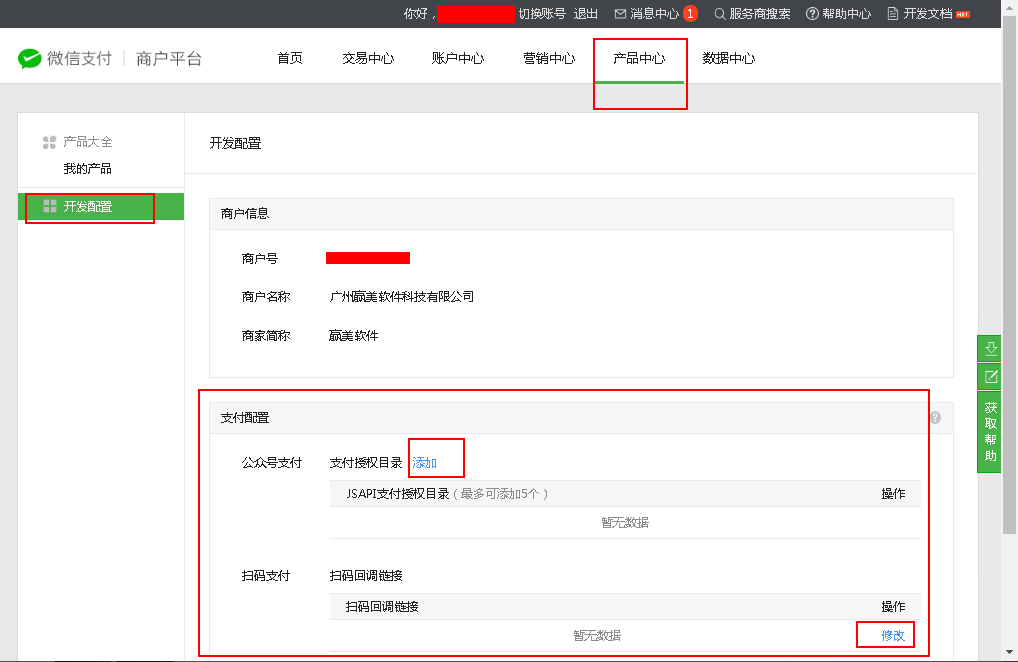Open 我的产品 in the sidebar
Image resolution: width=1018 pixels, height=662 pixels.
(x=87, y=169)
